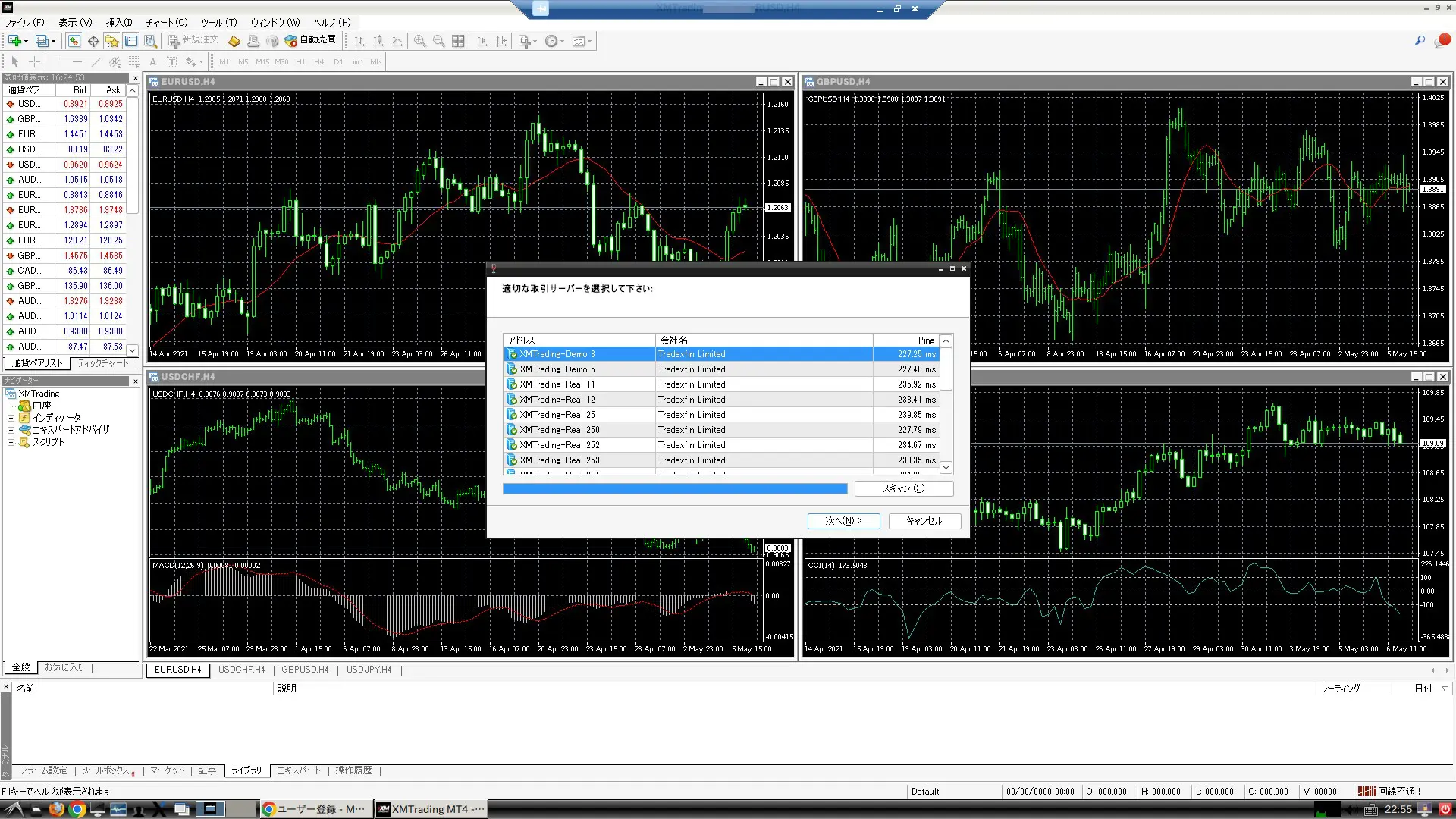Click the 次へ(N) > button
1456x819 pixels.
pos(843,521)
